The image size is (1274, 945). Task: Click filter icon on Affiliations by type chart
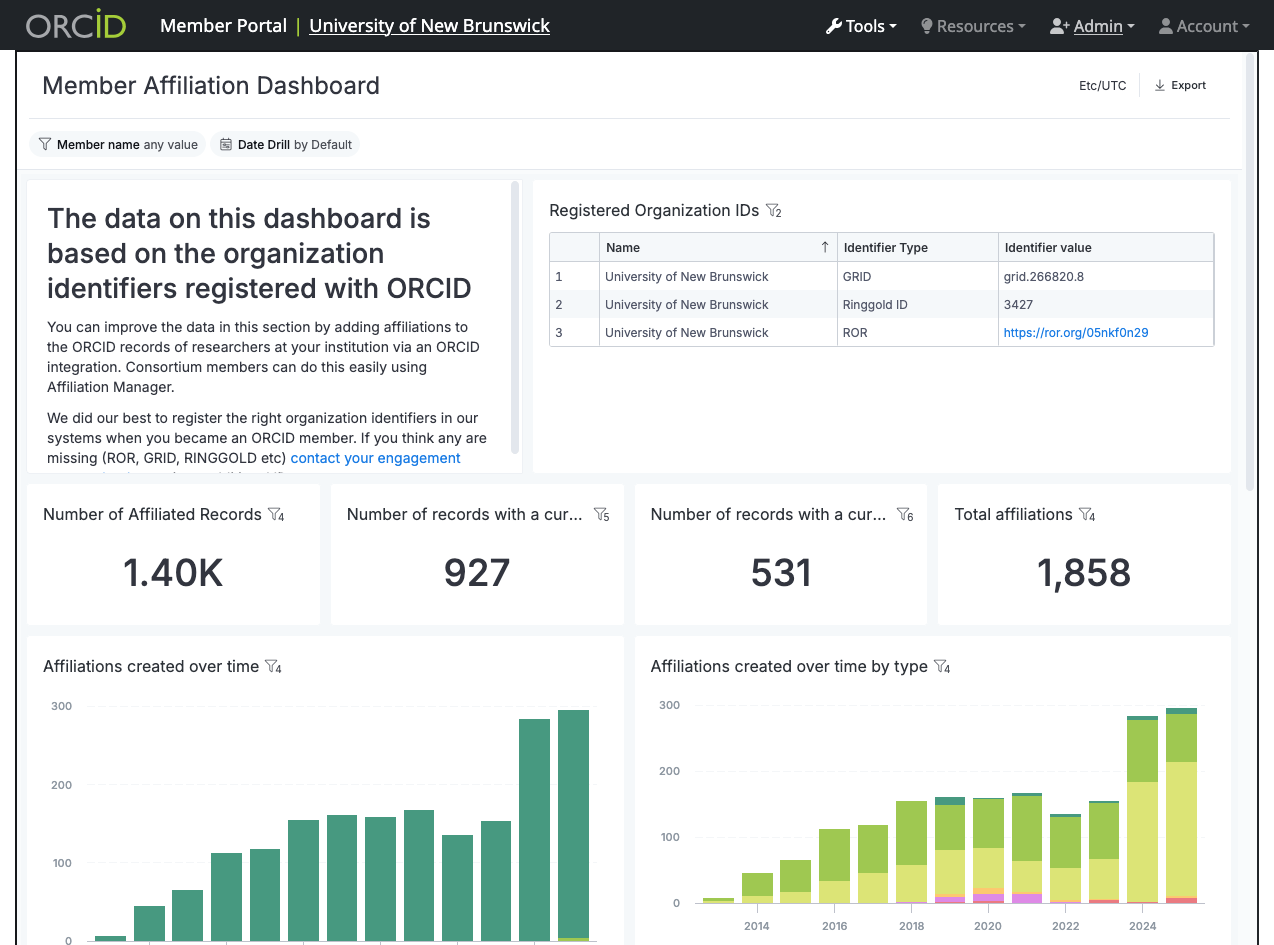coord(942,666)
